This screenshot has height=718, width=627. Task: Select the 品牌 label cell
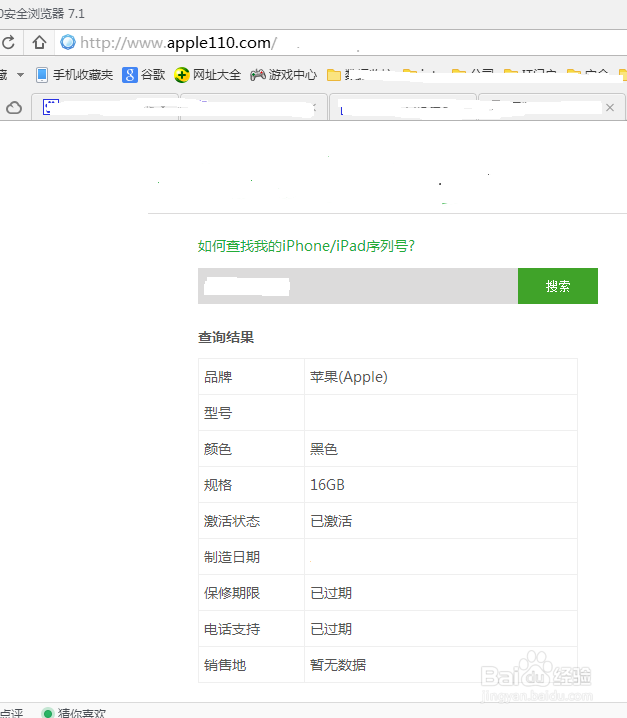251,377
